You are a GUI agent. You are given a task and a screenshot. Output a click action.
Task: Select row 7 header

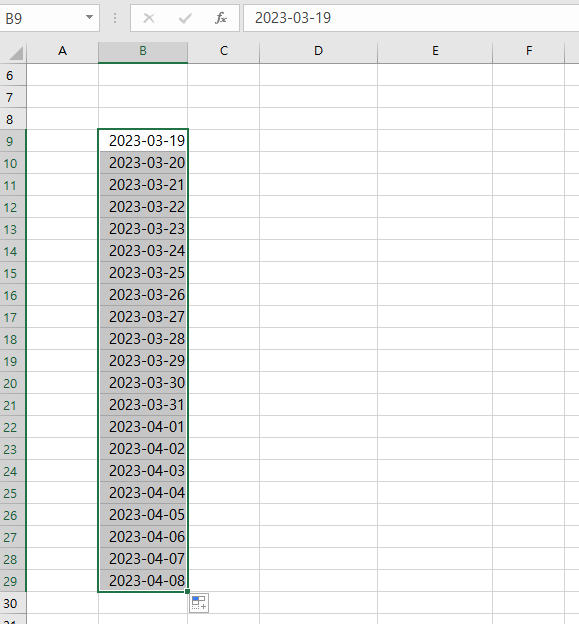(13, 97)
